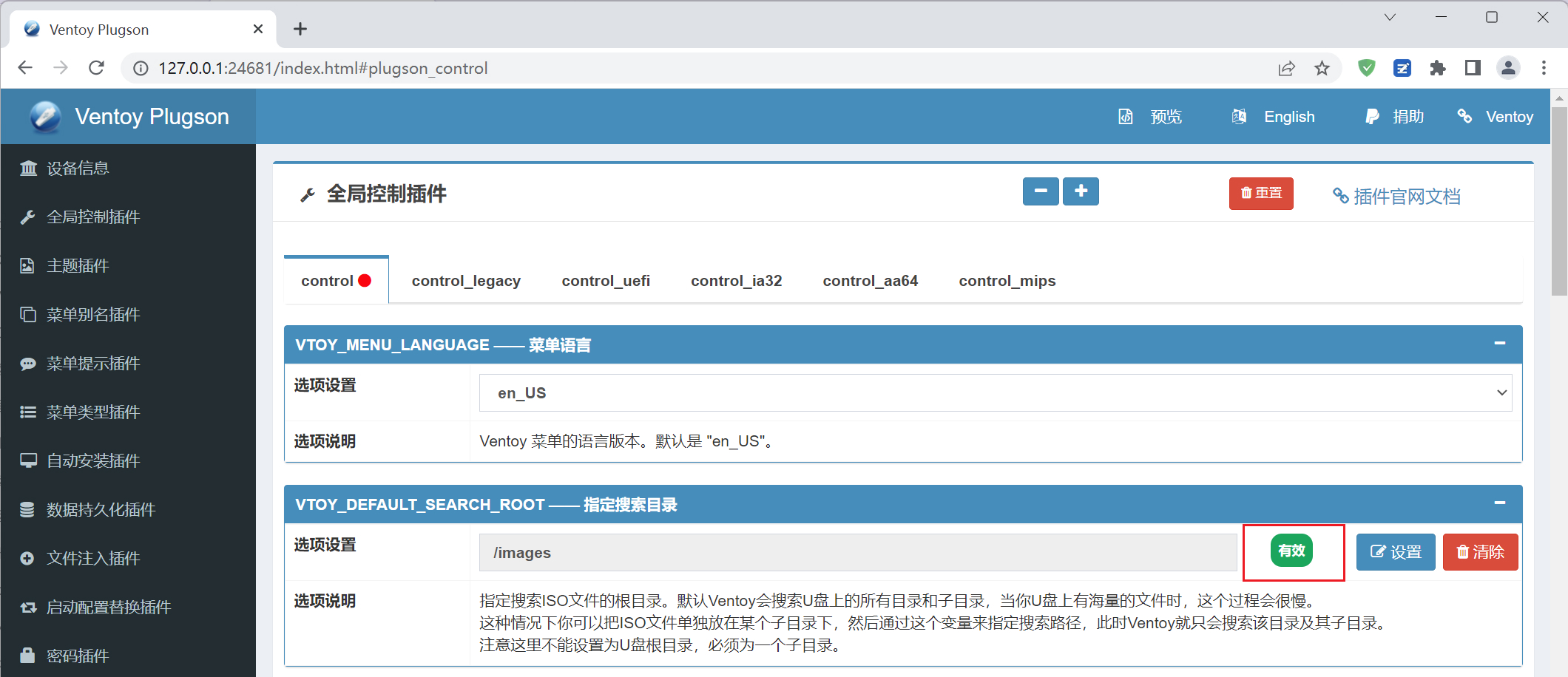The width and height of the screenshot is (1568, 677).
Task: Click the red 清除 clear button
Action: (x=1480, y=552)
